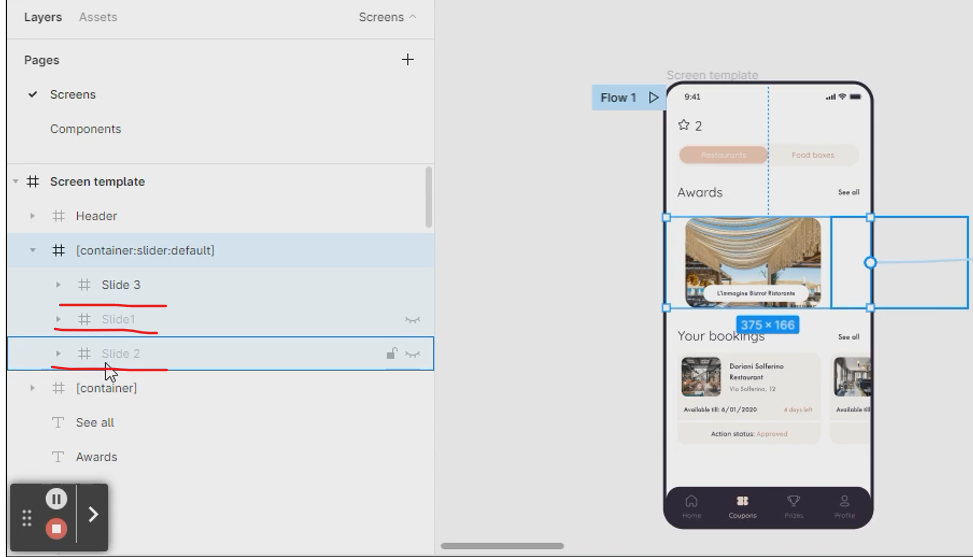
Task: Show the hidden Slide1 layer
Action: pos(413,320)
